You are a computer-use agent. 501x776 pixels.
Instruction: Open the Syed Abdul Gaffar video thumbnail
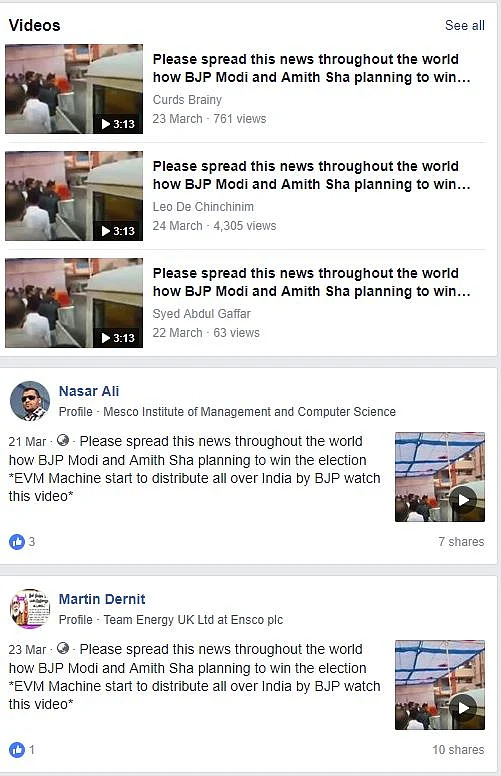(x=74, y=303)
